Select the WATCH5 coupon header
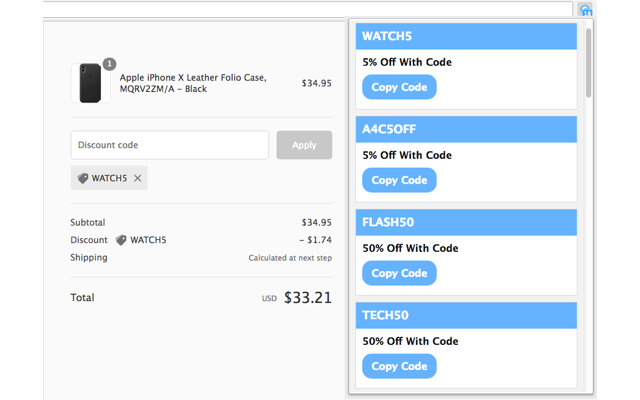This screenshot has height=400, width=640. (466, 37)
